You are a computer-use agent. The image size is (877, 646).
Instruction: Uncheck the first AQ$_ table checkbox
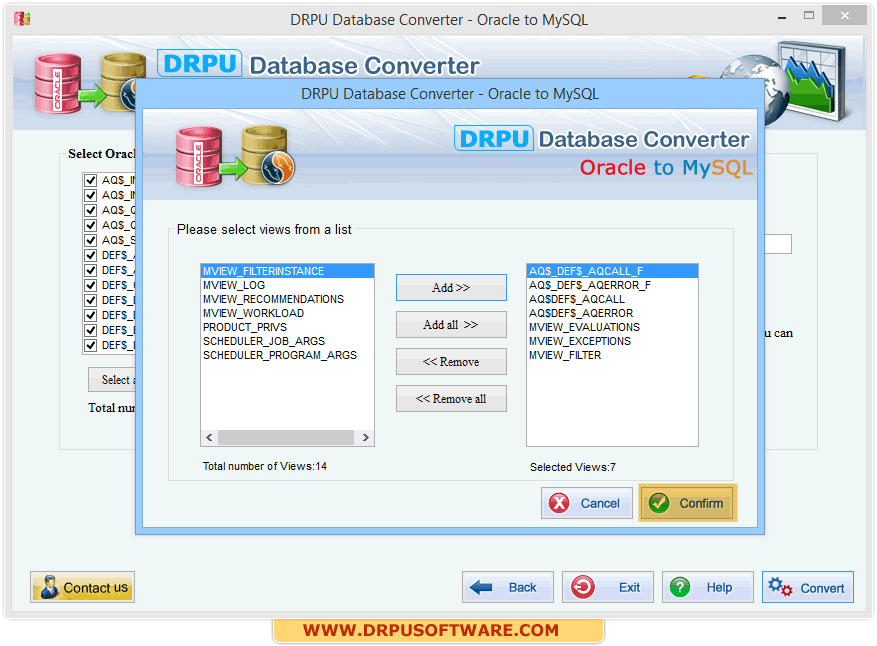90,180
